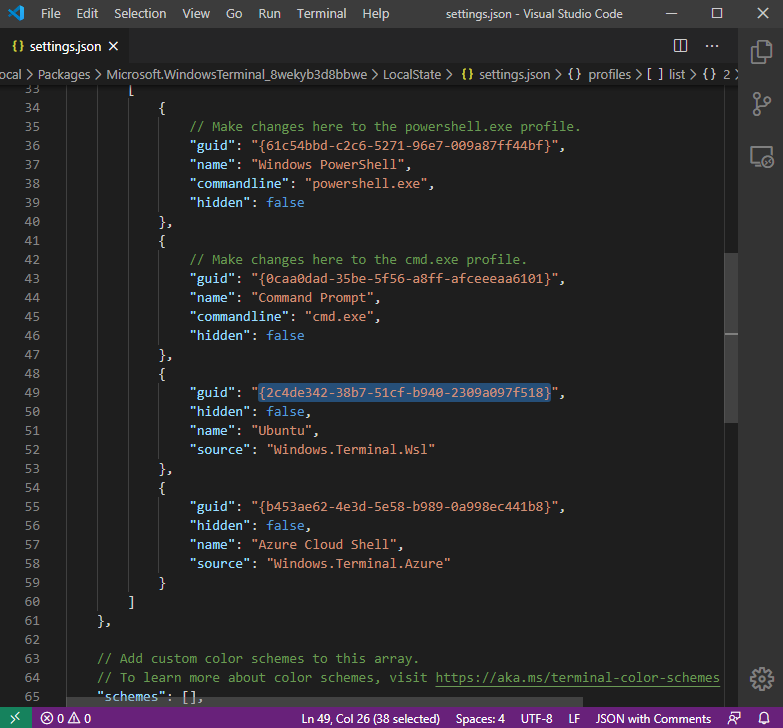Open the More Actions ellipsis menu
The image size is (783, 728).
click(712, 46)
